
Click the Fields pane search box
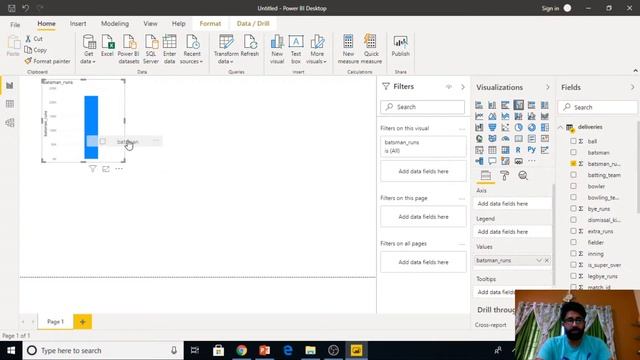(598, 107)
